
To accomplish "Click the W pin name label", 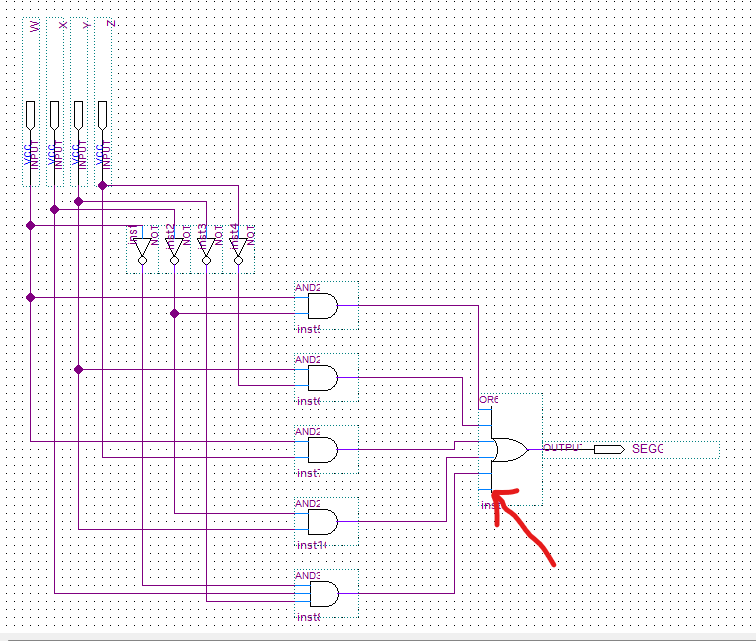I will pos(35,24).
